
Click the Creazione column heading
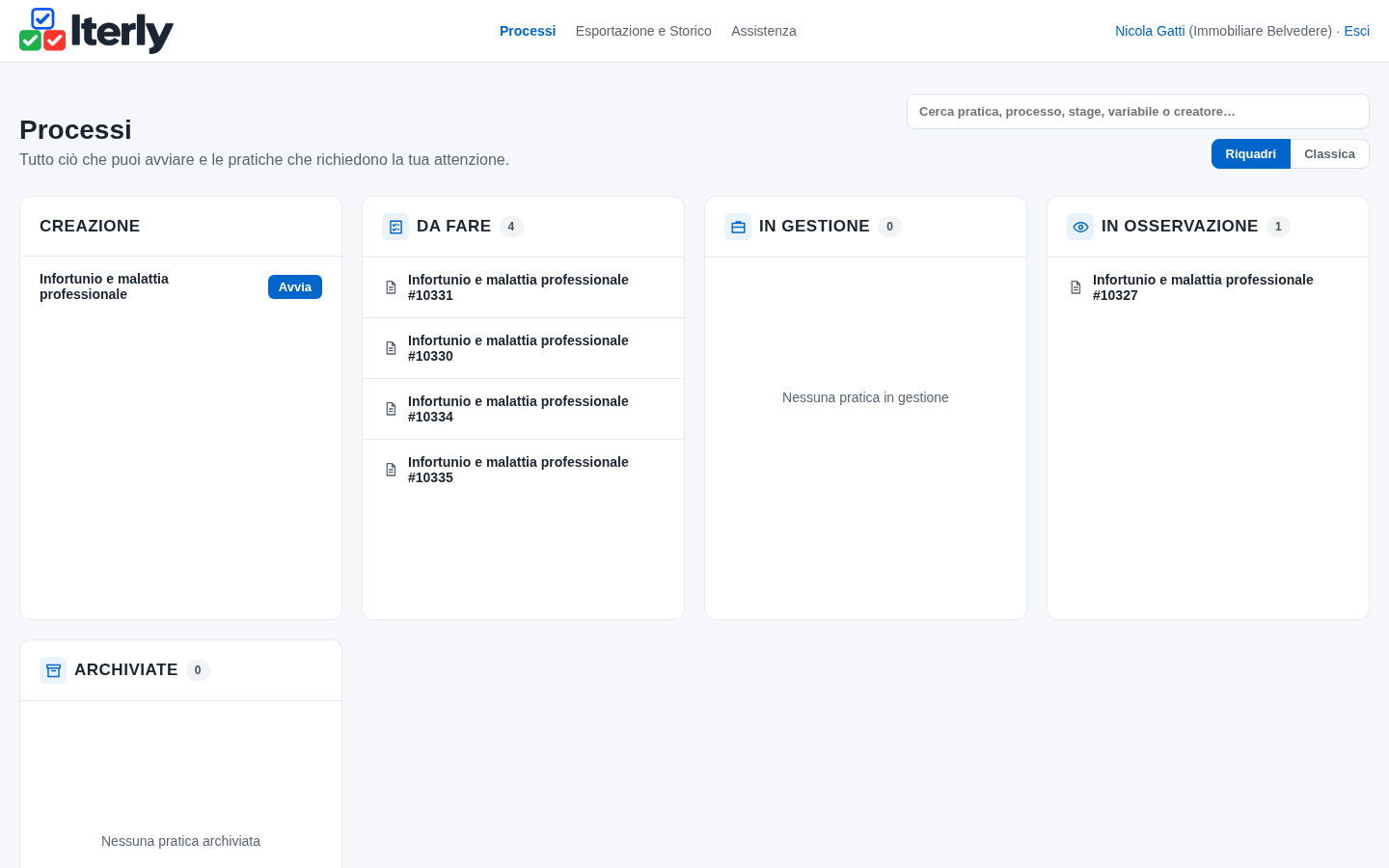coord(90,226)
